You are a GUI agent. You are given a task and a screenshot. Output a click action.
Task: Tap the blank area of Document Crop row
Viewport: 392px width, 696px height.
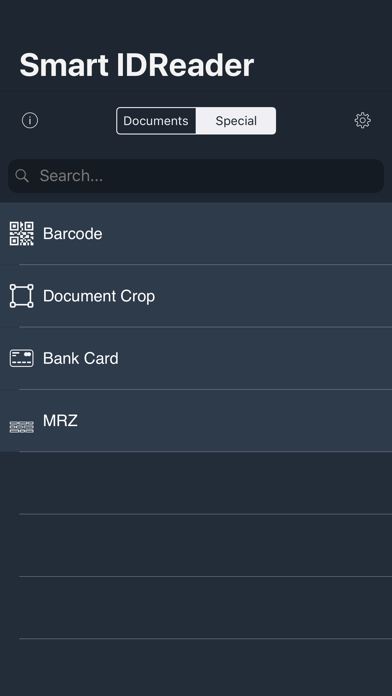pos(273,296)
